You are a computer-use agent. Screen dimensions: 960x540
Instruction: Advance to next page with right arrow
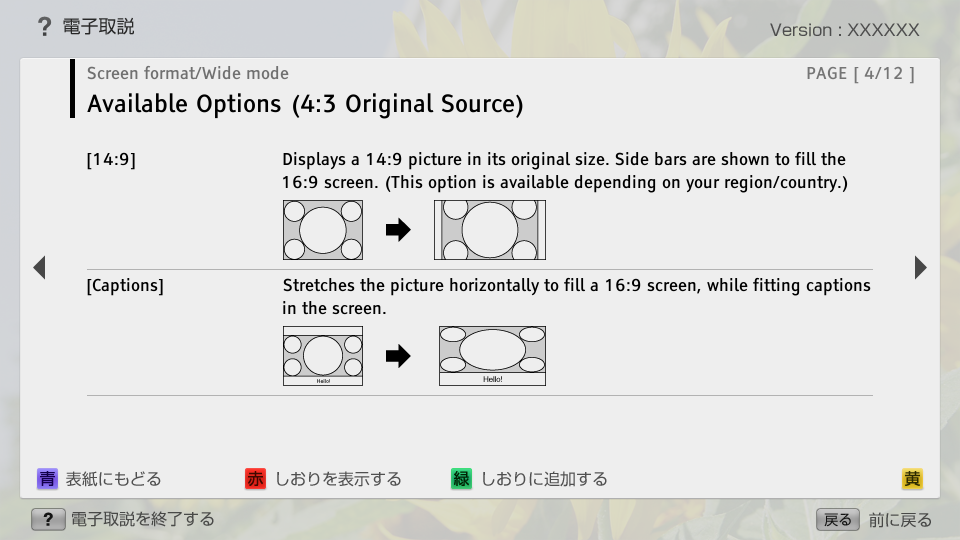pyautogui.click(x=920, y=267)
